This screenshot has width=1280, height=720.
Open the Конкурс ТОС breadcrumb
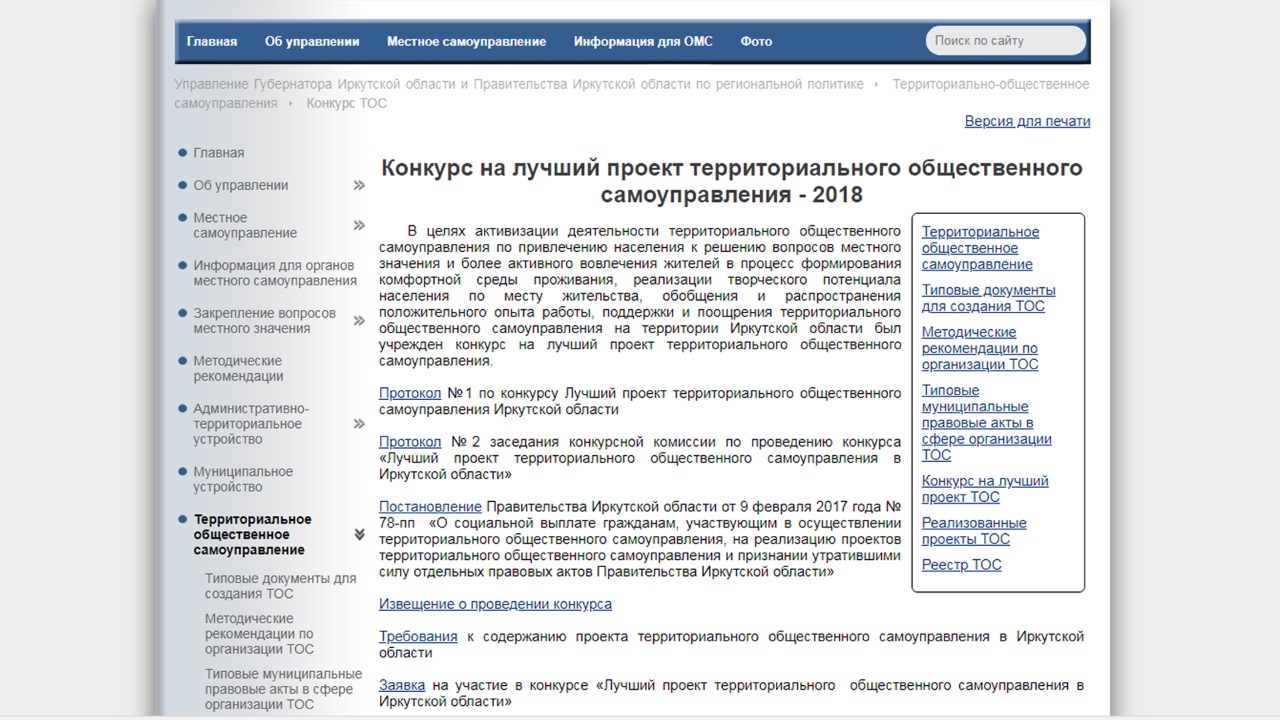[346, 103]
